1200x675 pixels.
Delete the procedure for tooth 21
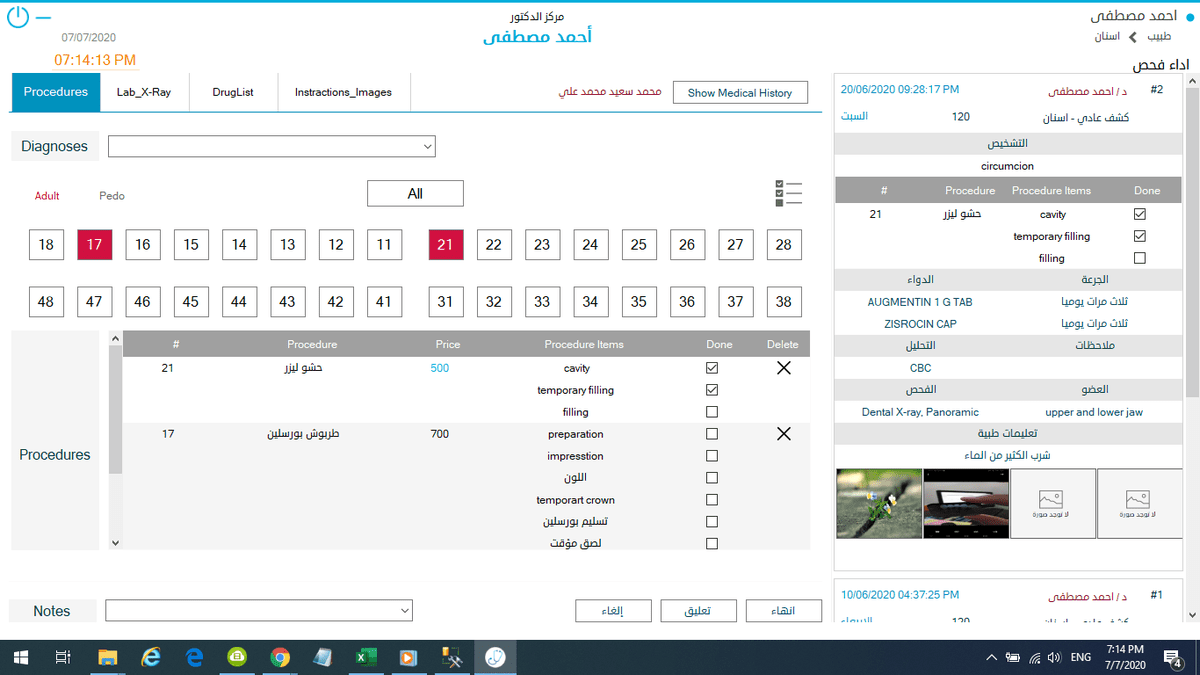click(783, 368)
